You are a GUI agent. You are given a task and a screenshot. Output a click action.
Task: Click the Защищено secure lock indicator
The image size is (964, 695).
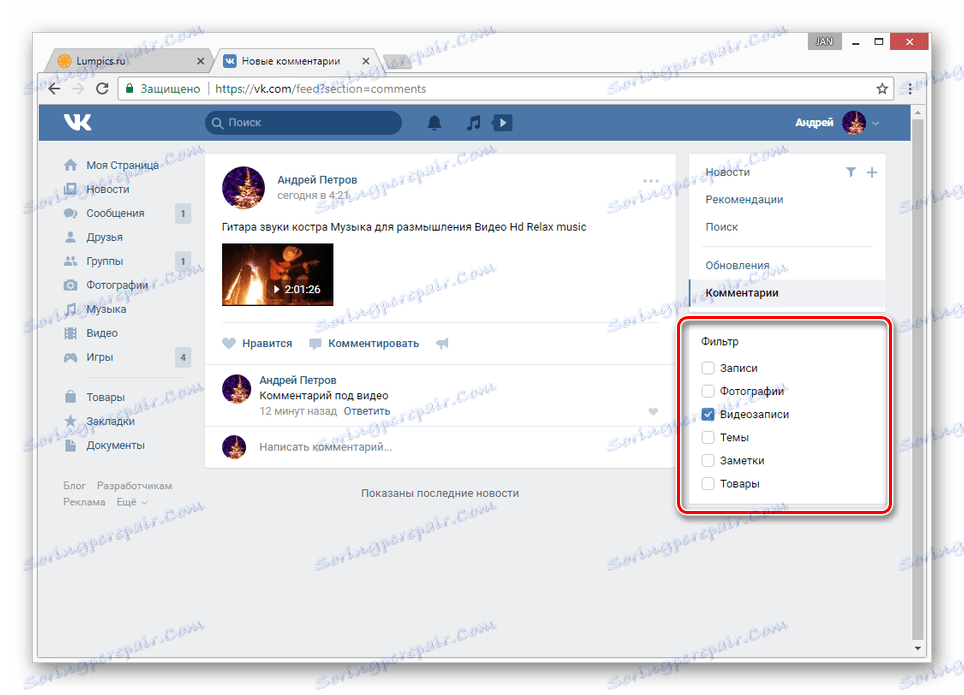[163, 89]
